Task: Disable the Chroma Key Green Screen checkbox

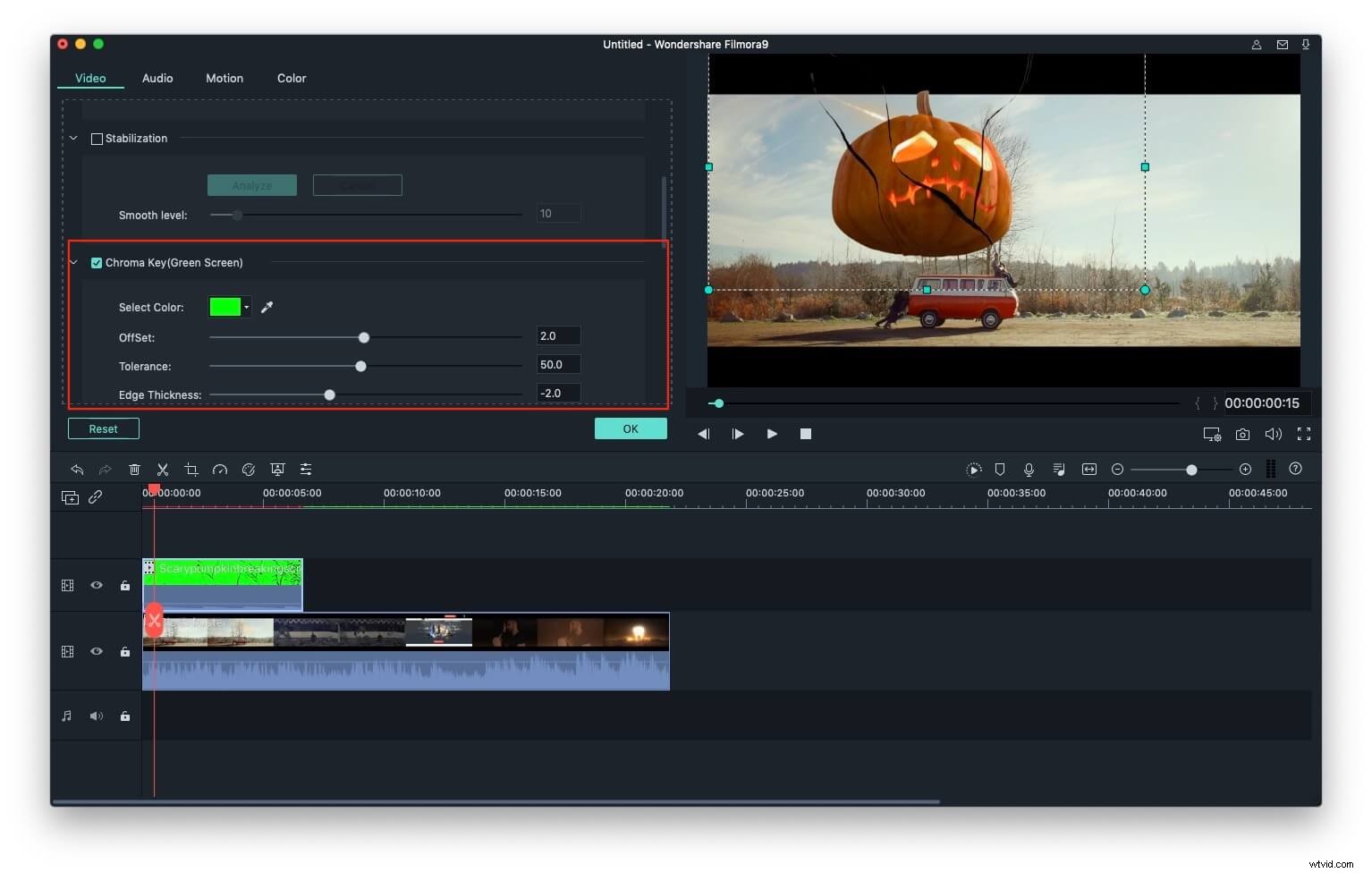Action: pos(97,262)
